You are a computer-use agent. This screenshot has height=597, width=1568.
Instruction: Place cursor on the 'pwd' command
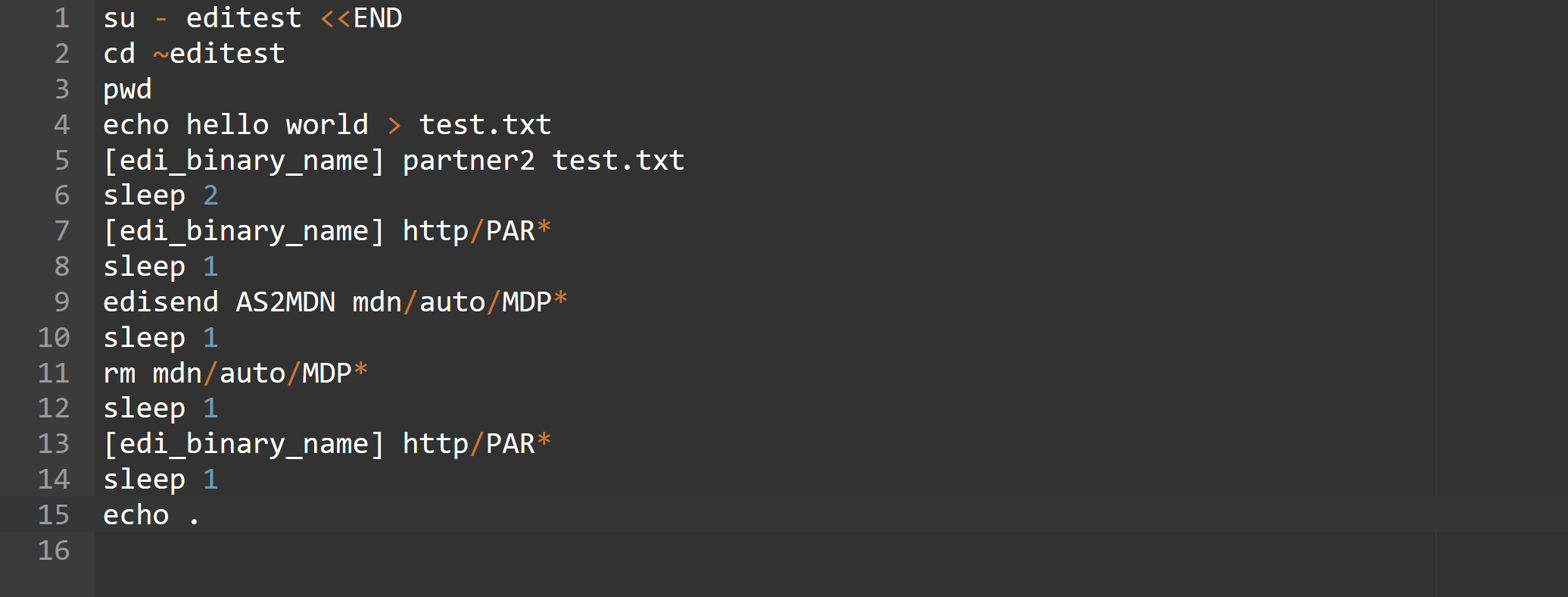point(128,89)
